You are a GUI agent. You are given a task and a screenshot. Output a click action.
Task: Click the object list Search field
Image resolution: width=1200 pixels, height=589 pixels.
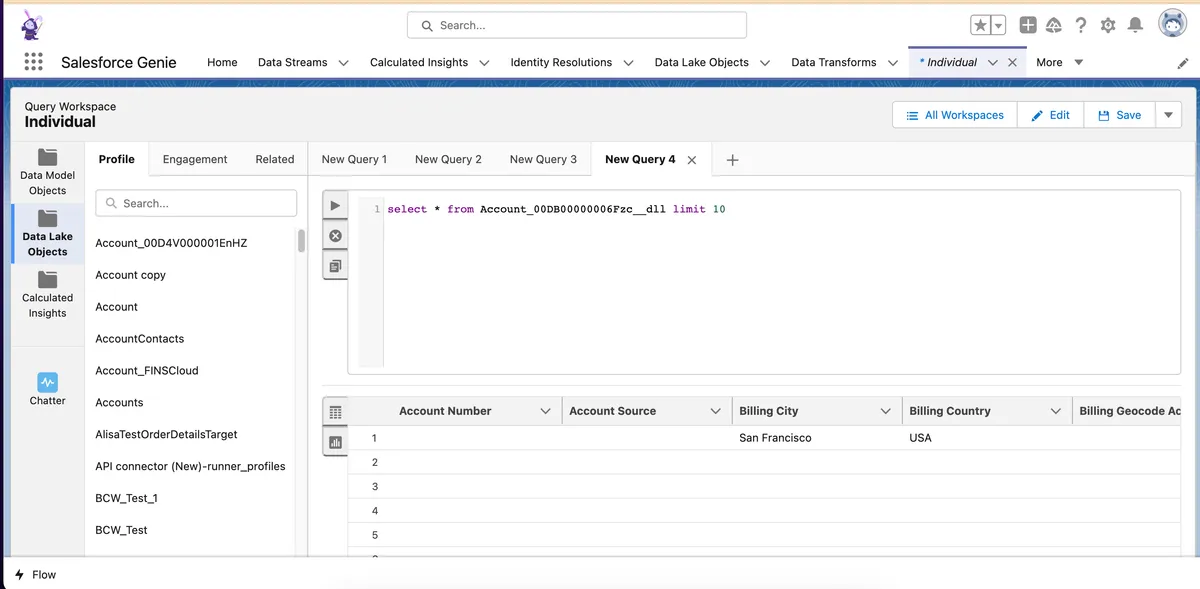coord(196,203)
